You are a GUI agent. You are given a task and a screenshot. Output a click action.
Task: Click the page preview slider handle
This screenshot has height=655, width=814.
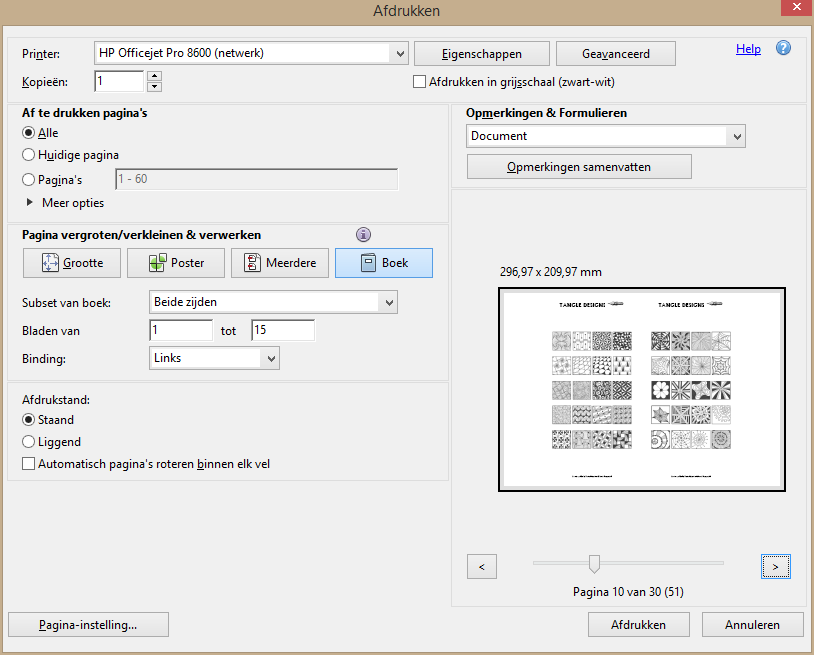pyautogui.click(x=594, y=564)
